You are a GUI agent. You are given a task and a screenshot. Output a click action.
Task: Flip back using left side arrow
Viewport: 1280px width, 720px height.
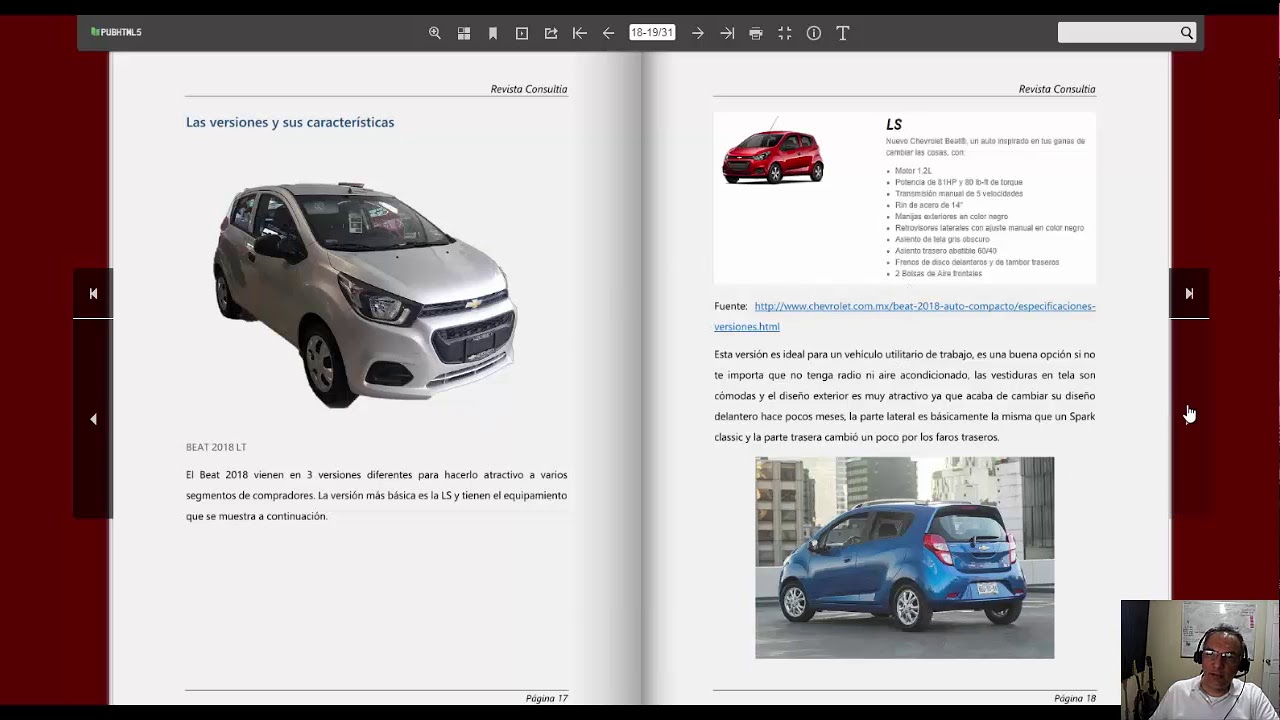click(93, 419)
